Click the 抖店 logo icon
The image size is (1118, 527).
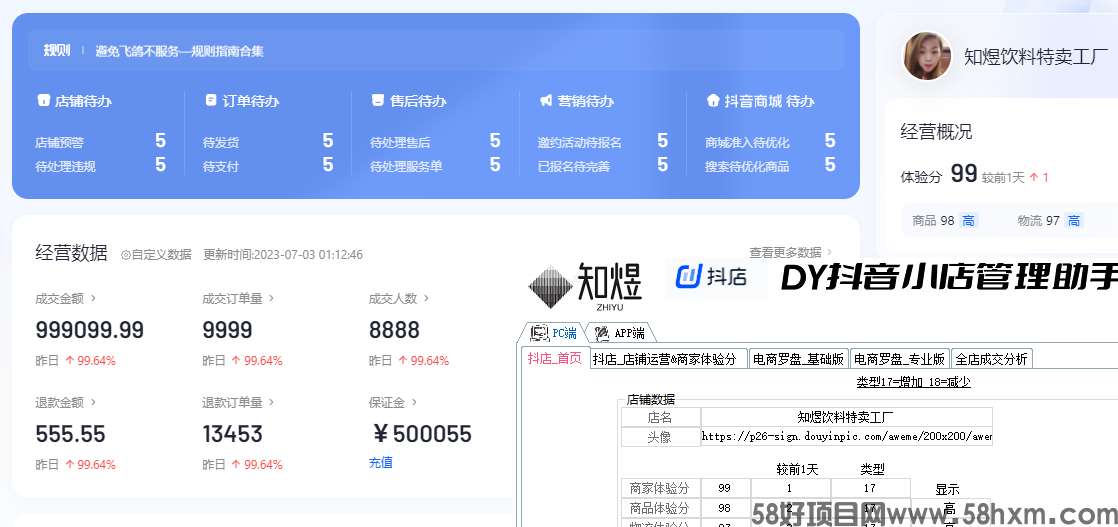point(689,275)
